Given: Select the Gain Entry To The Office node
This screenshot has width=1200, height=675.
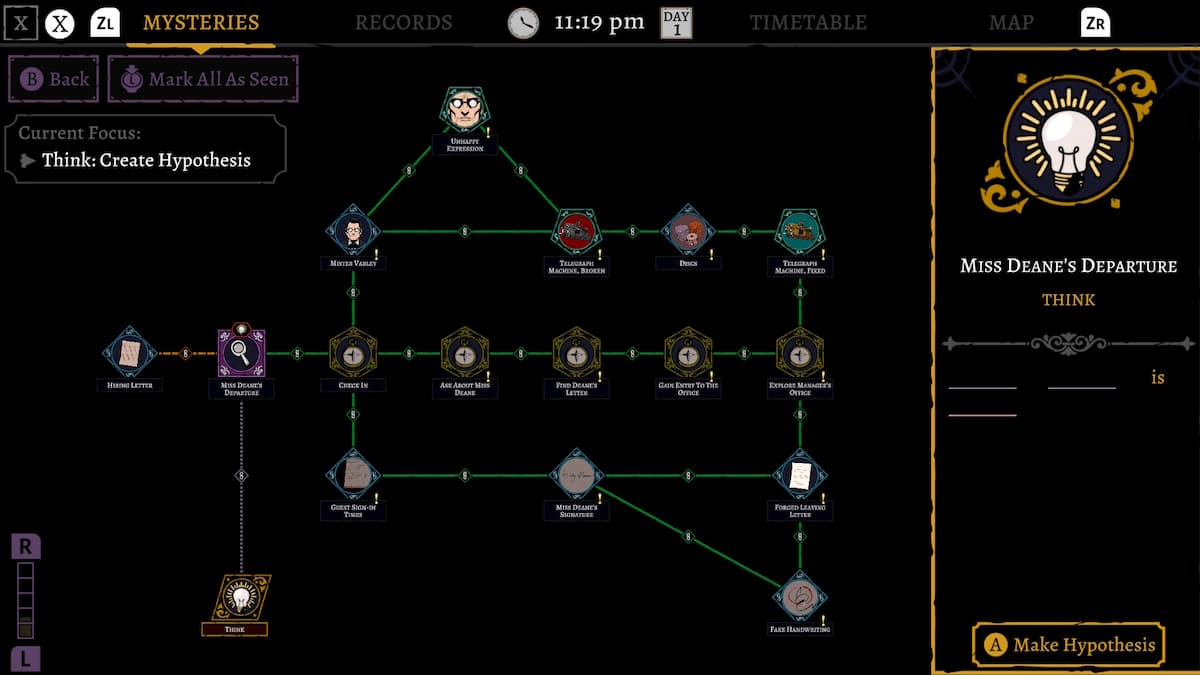Looking at the screenshot, I should tap(688, 353).
